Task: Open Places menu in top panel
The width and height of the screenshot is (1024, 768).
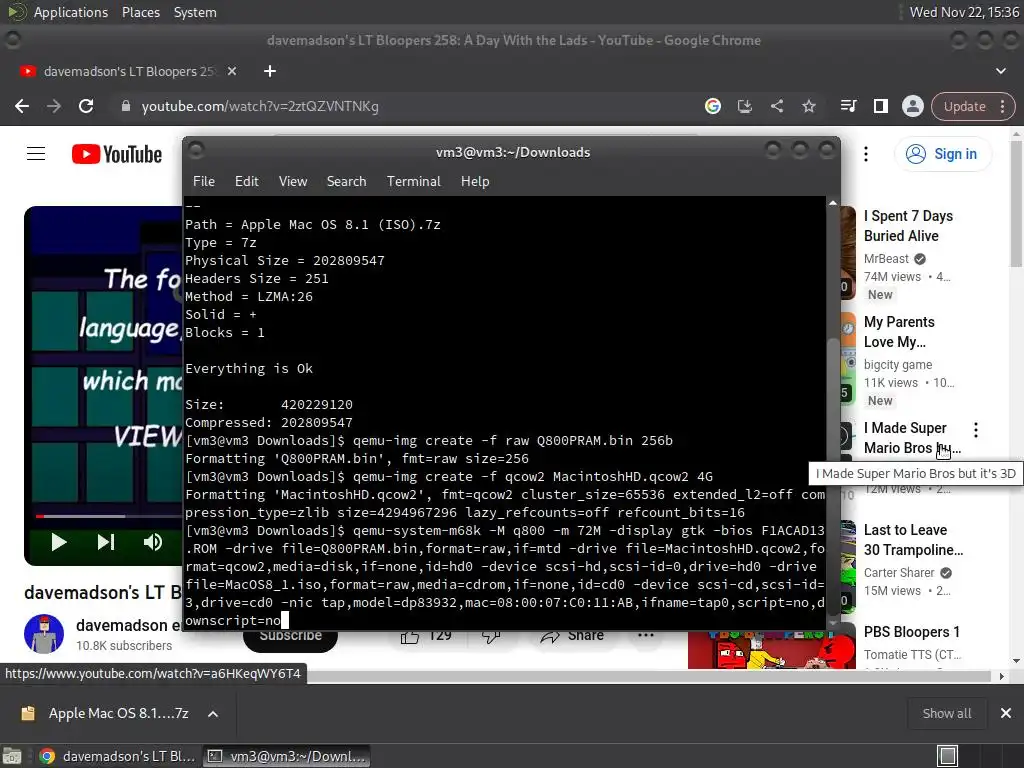Action: [140, 12]
